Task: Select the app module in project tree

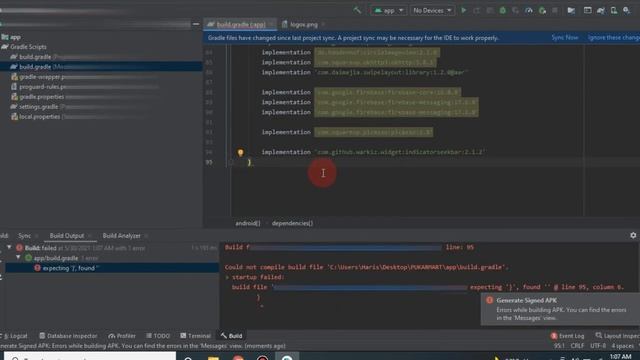Action: [x=11, y=37]
